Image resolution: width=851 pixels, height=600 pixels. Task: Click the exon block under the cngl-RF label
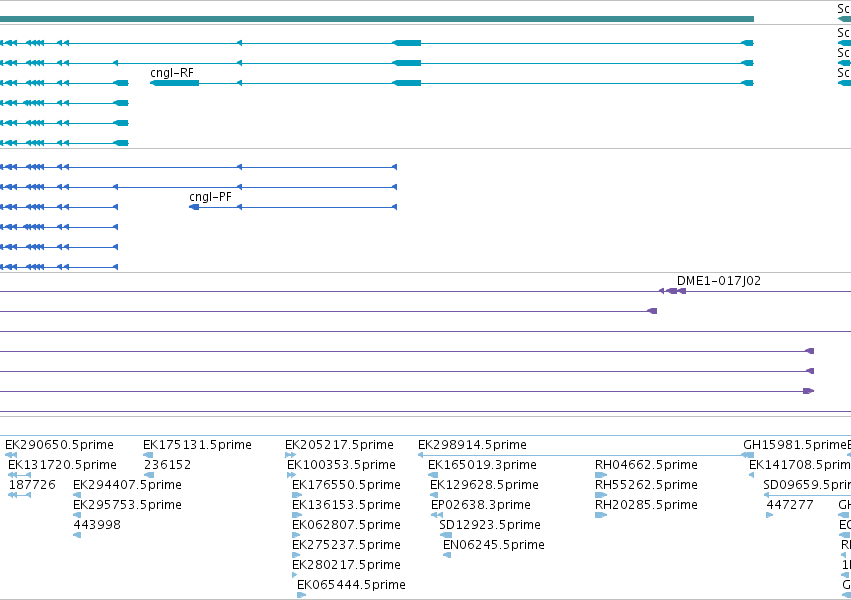tap(175, 83)
